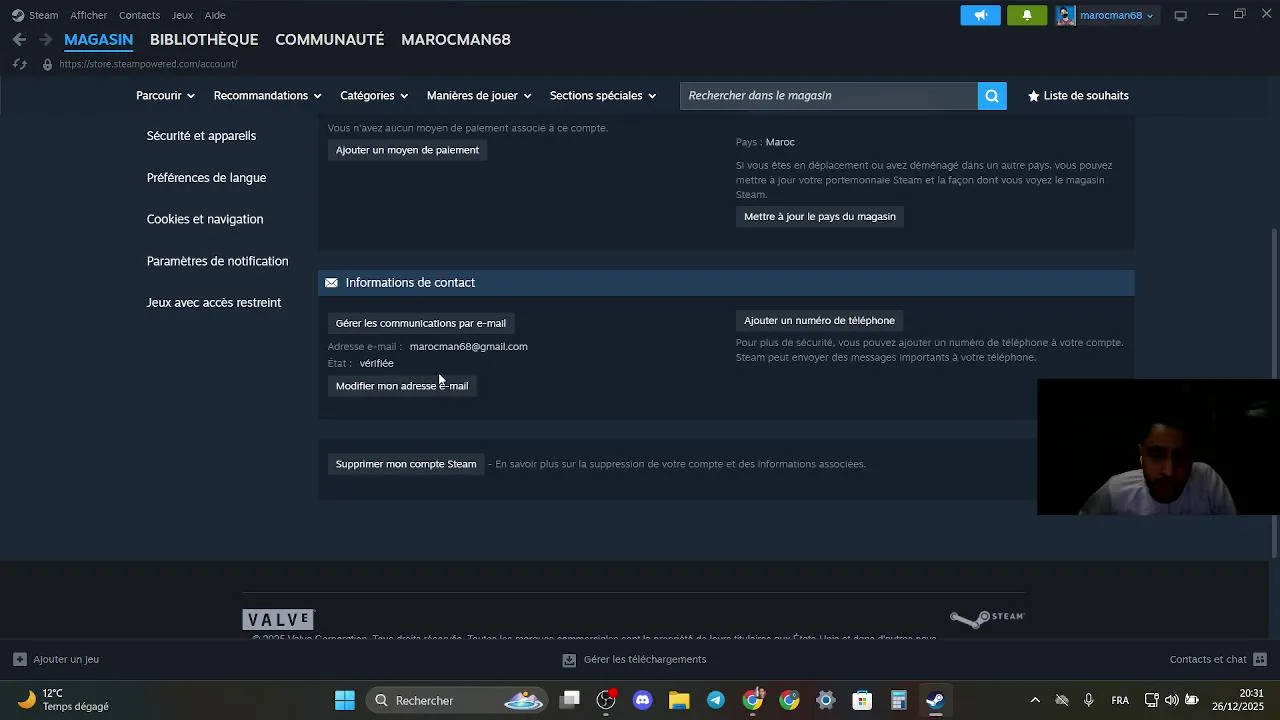Click the Valve logo in the footer
1280x720 pixels.
click(x=279, y=620)
